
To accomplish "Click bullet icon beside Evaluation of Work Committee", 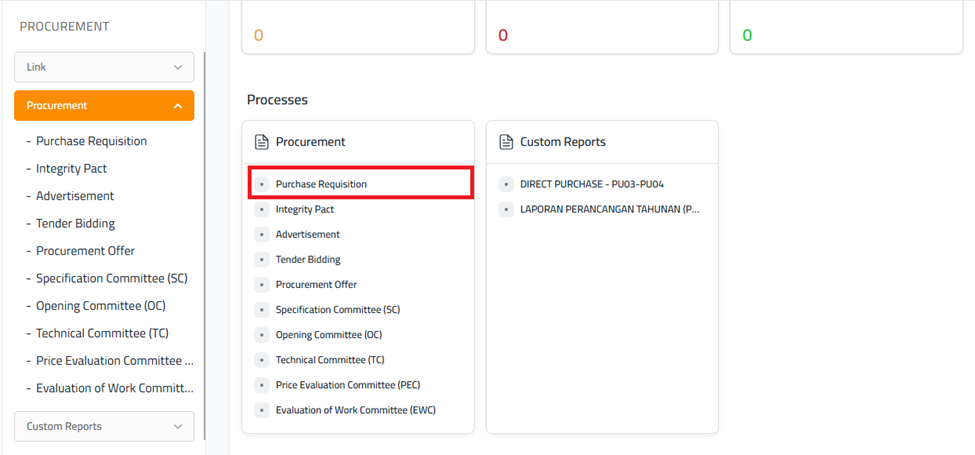I will click(x=262, y=410).
